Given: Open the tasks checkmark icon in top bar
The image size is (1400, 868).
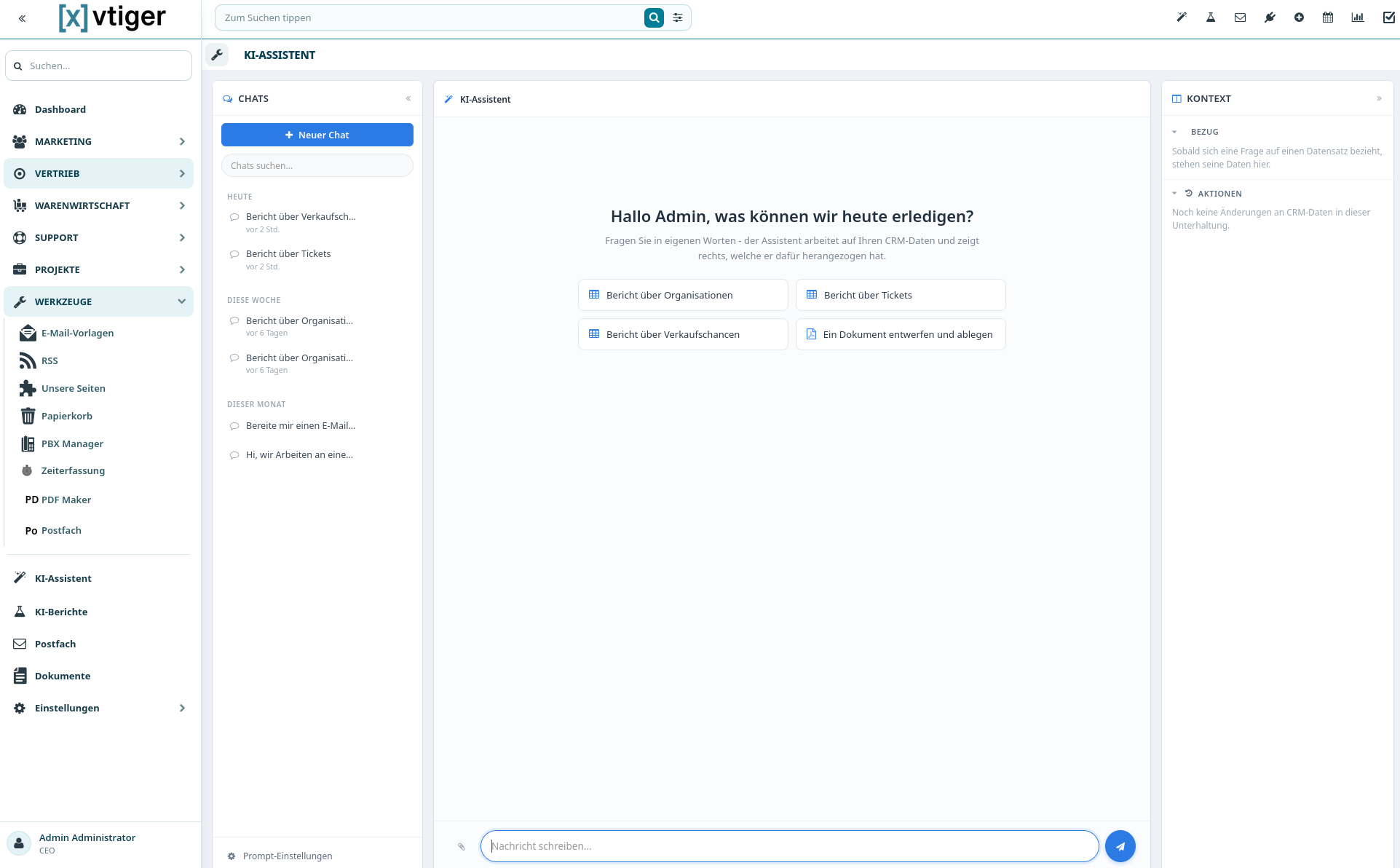Looking at the screenshot, I should 1388,17.
